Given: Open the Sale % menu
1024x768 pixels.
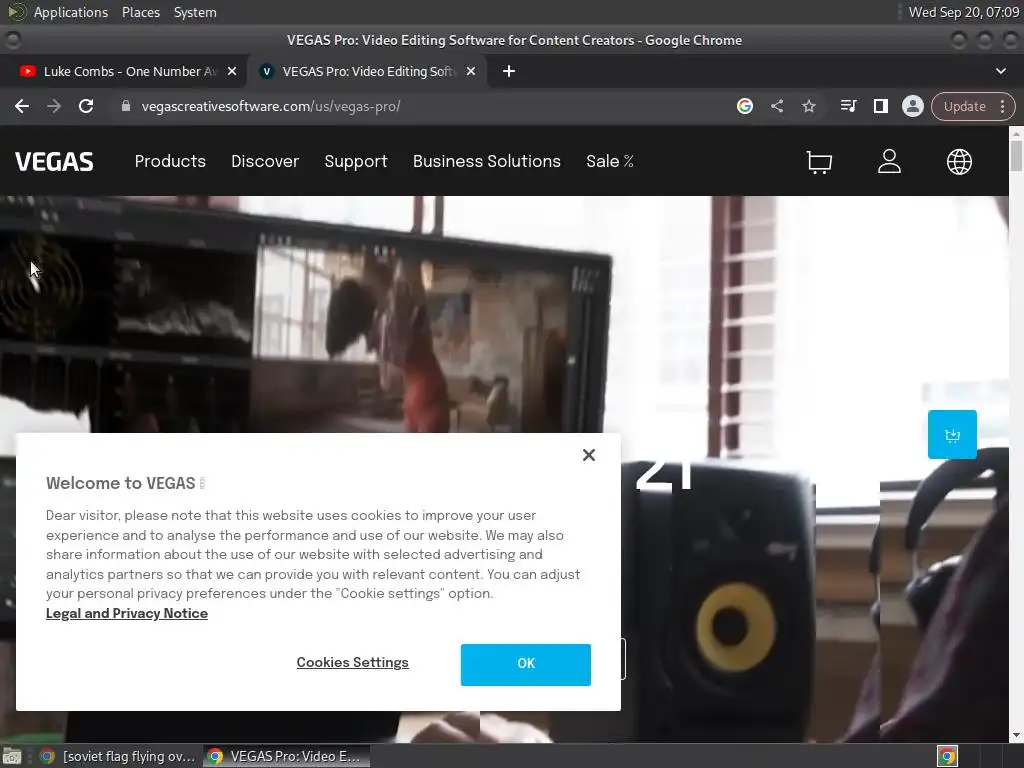Looking at the screenshot, I should click(x=609, y=161).
